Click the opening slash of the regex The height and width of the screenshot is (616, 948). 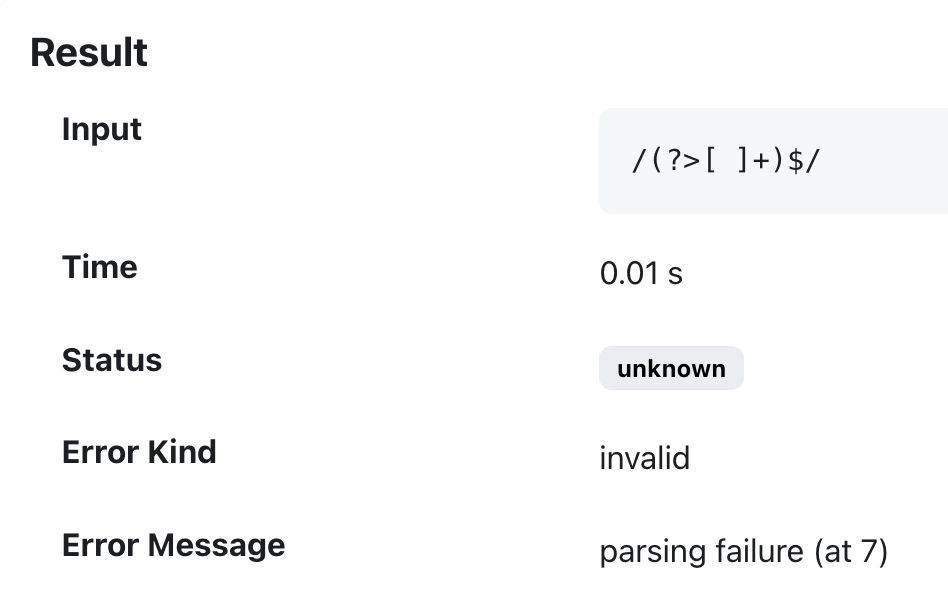pyautogui.click(x=637, y=161)
